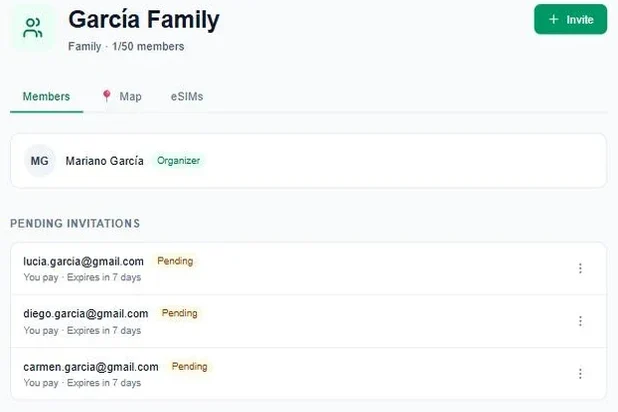618x412 pixels.
Task: Open three-dot menu for diego.garcia@gmail.com invitation
Action: pyautogui.click(x=580, y=321)
